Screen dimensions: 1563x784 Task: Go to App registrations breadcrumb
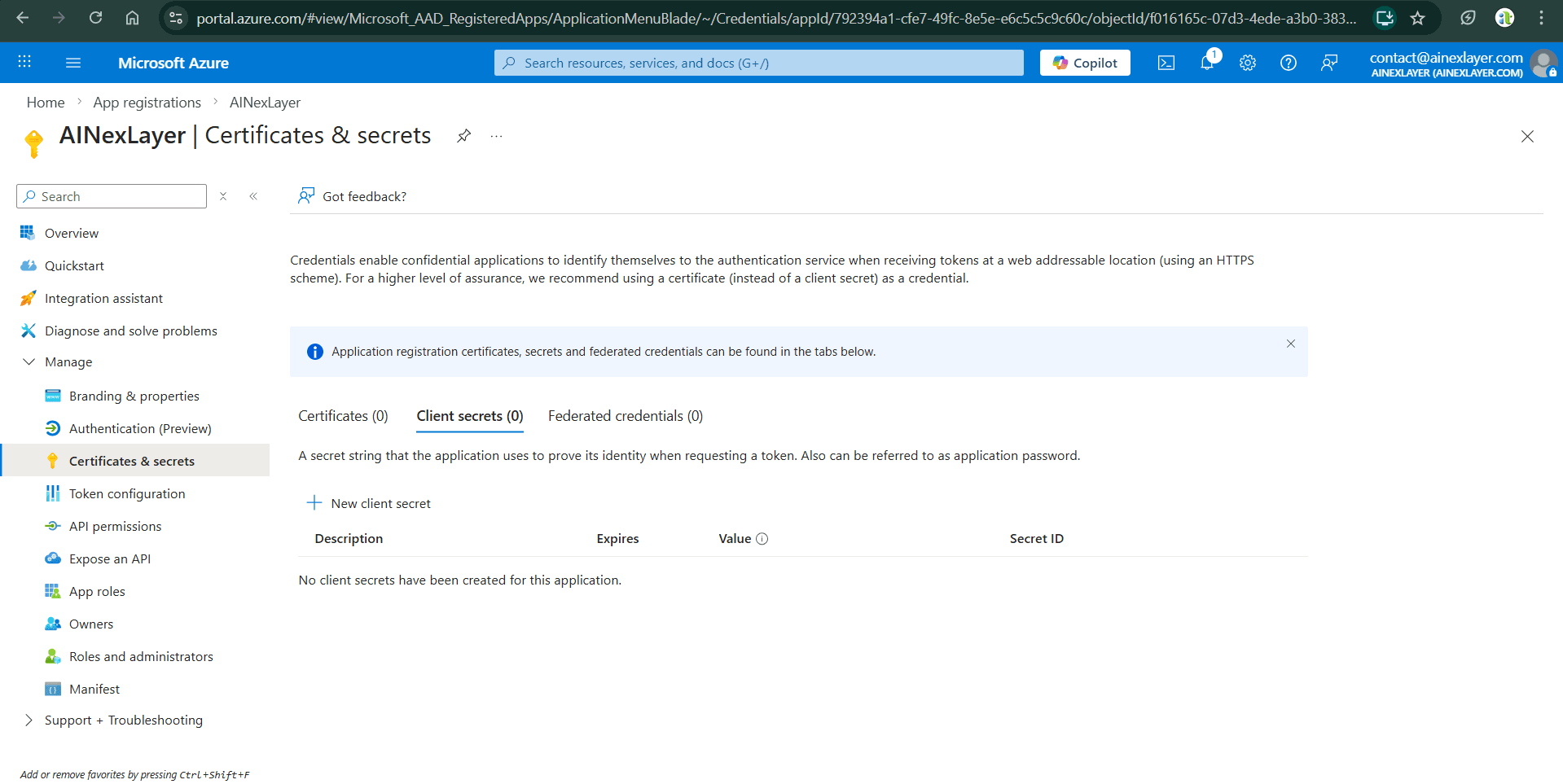pyautogui.click(x=147, y=103)
